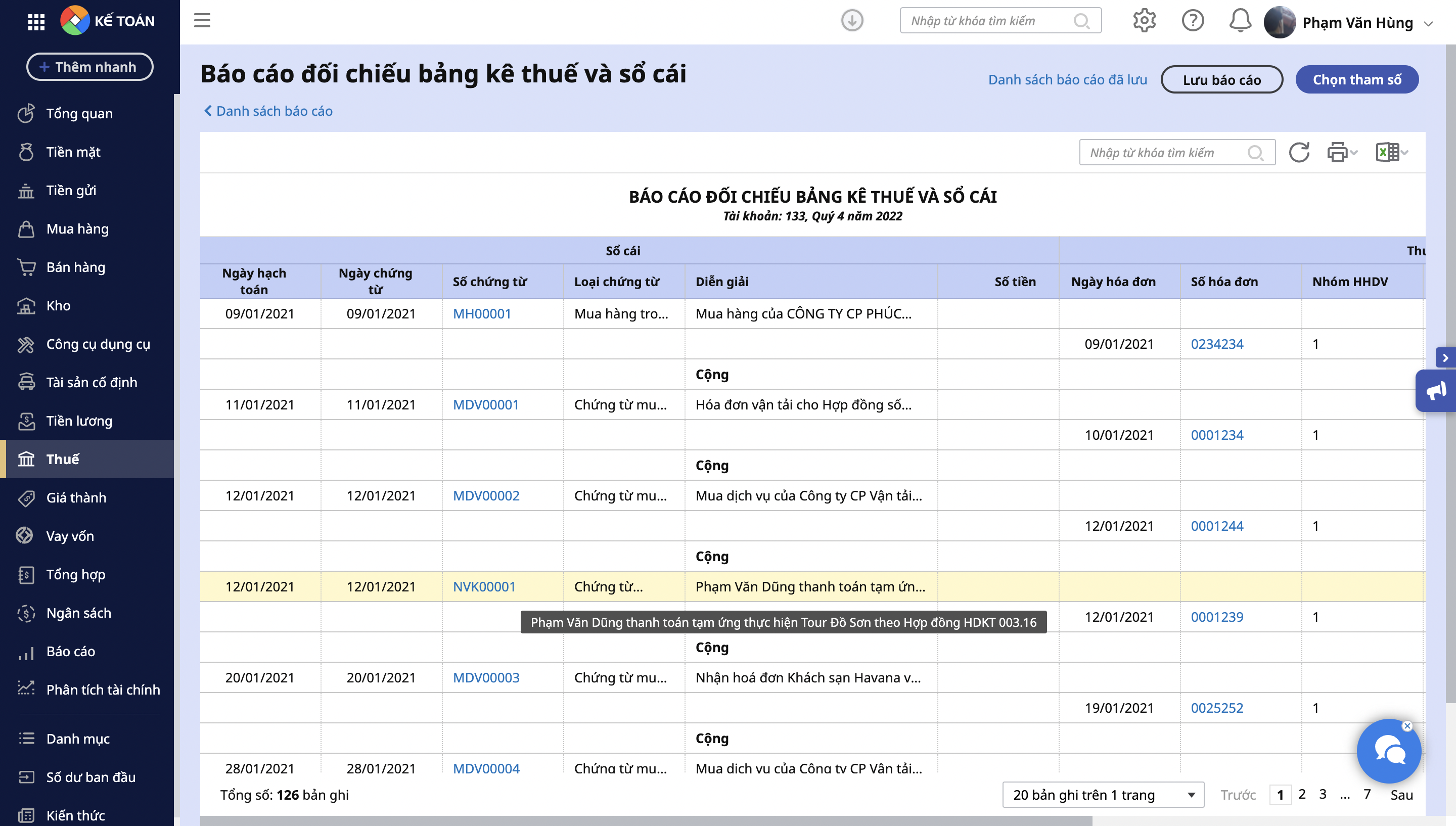
Task: Click the Chọn tham số button
Action: pos(1356,79)
